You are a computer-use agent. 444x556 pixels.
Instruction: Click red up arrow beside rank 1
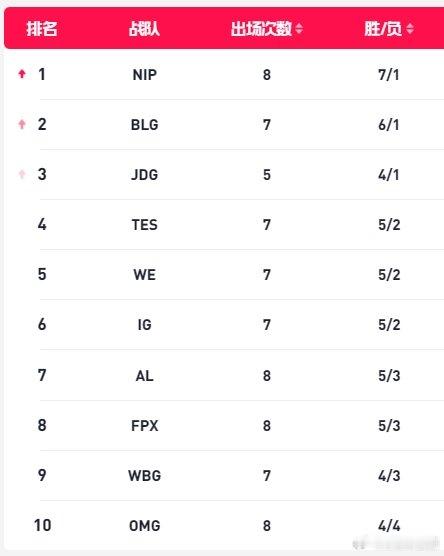[x=22, y=74]
